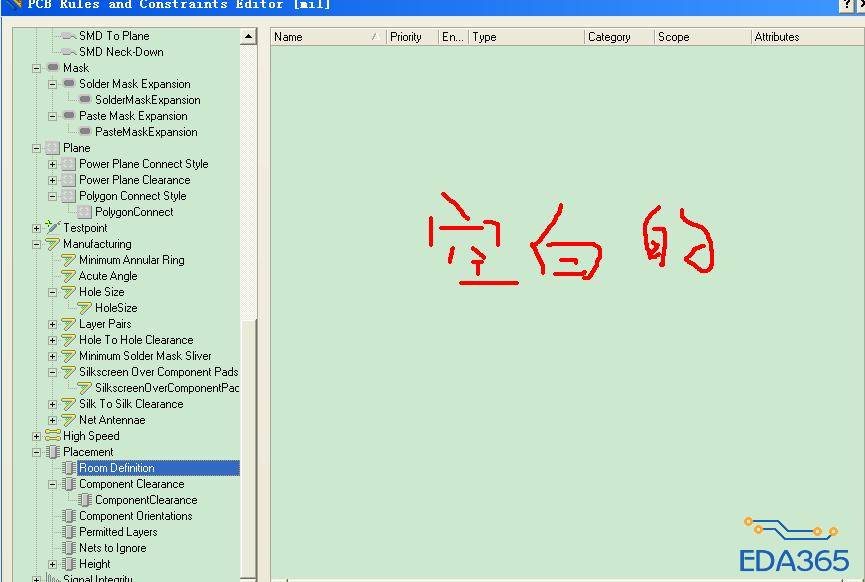Click the Placement category icon
The image size is (865, 582).
pos(53,452)
